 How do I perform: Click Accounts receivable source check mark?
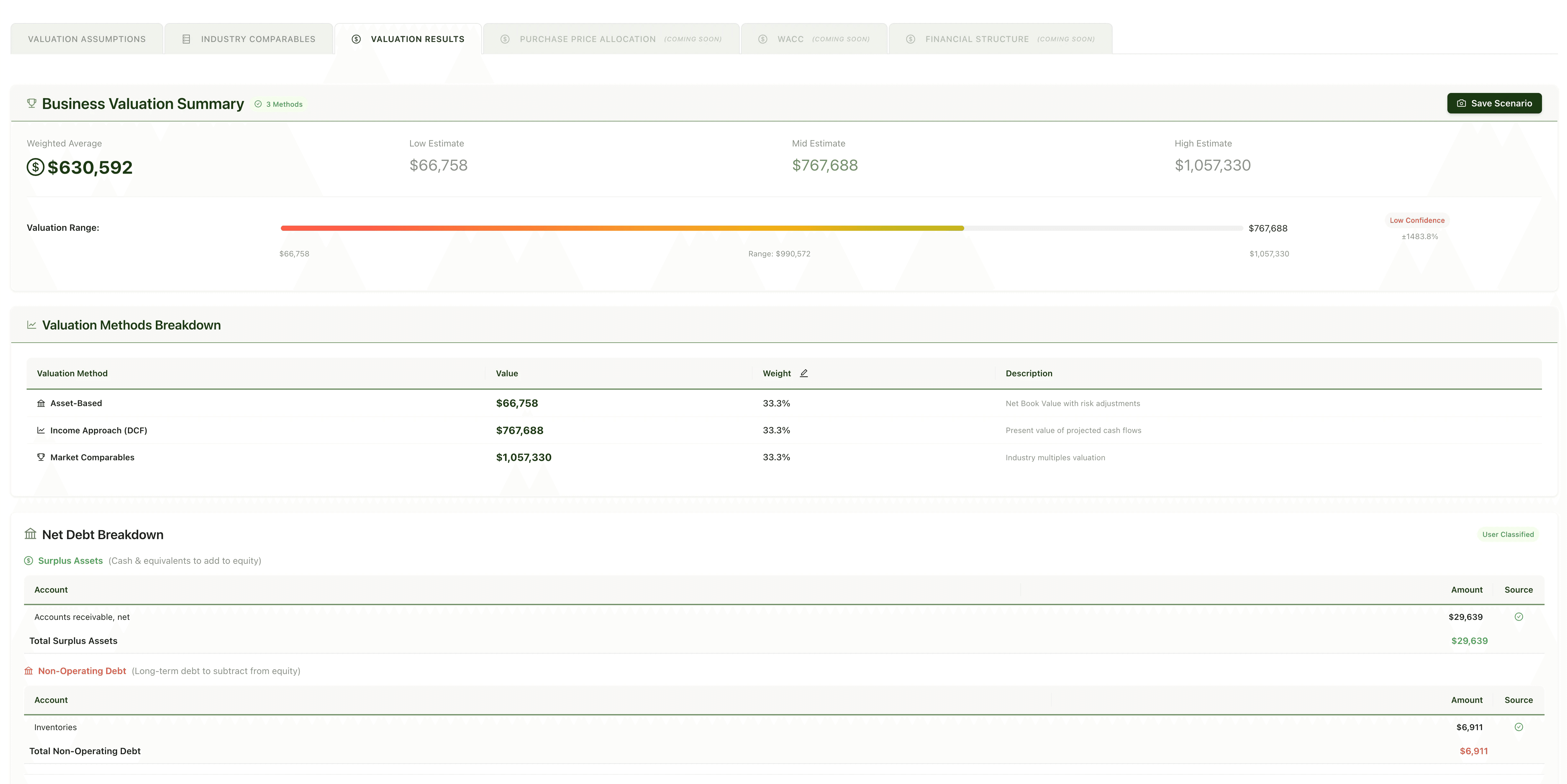point(1518,616)
